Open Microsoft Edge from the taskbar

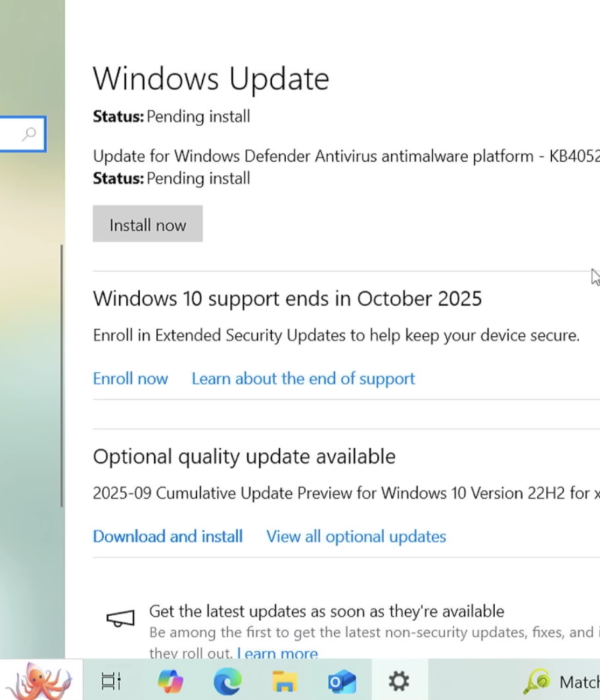click(x=227, y=682)
